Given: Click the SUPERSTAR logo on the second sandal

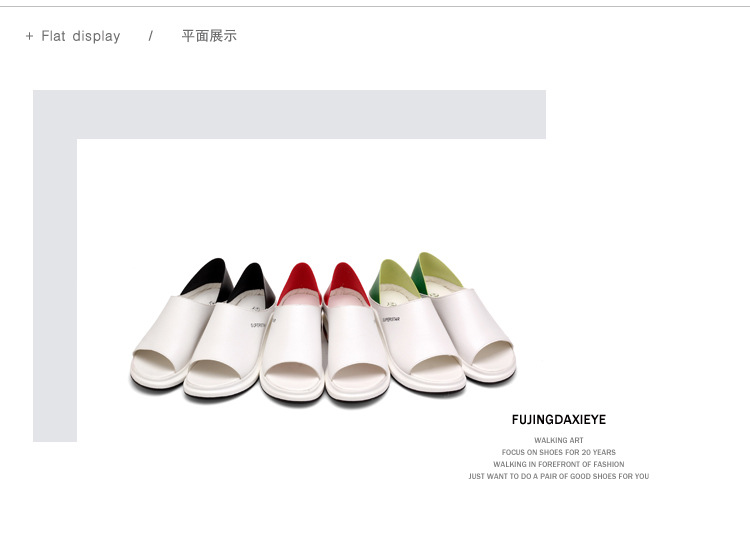Looking at the screenshot, I should point(263,323).
